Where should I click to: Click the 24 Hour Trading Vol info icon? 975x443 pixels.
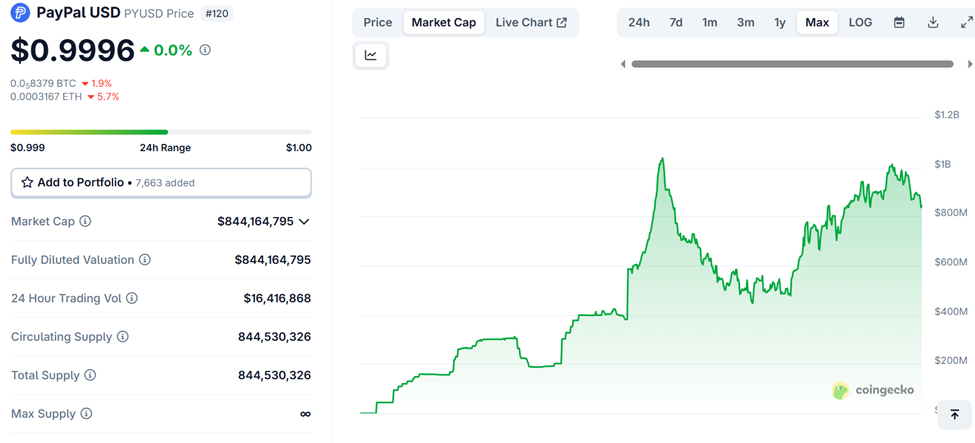click(132, 298)
